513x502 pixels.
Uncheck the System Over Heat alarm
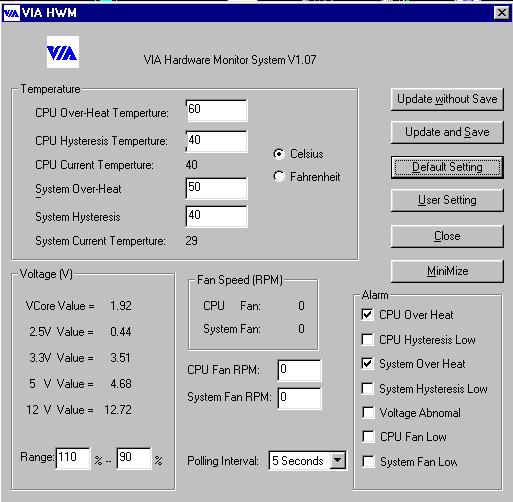[x=367, y=364]
